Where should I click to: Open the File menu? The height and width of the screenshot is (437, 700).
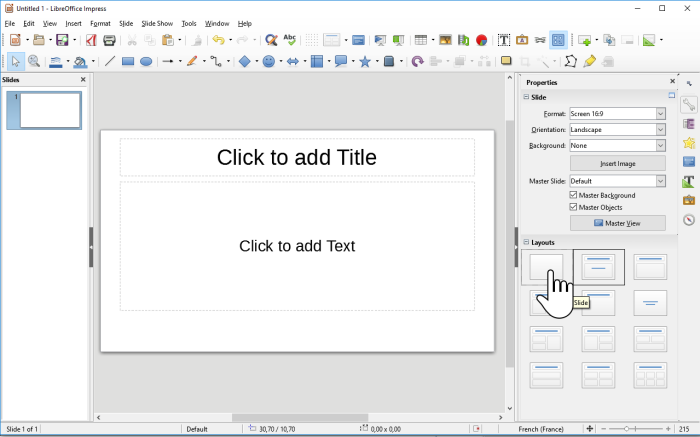pyautogui.click(x=10, y=23)
